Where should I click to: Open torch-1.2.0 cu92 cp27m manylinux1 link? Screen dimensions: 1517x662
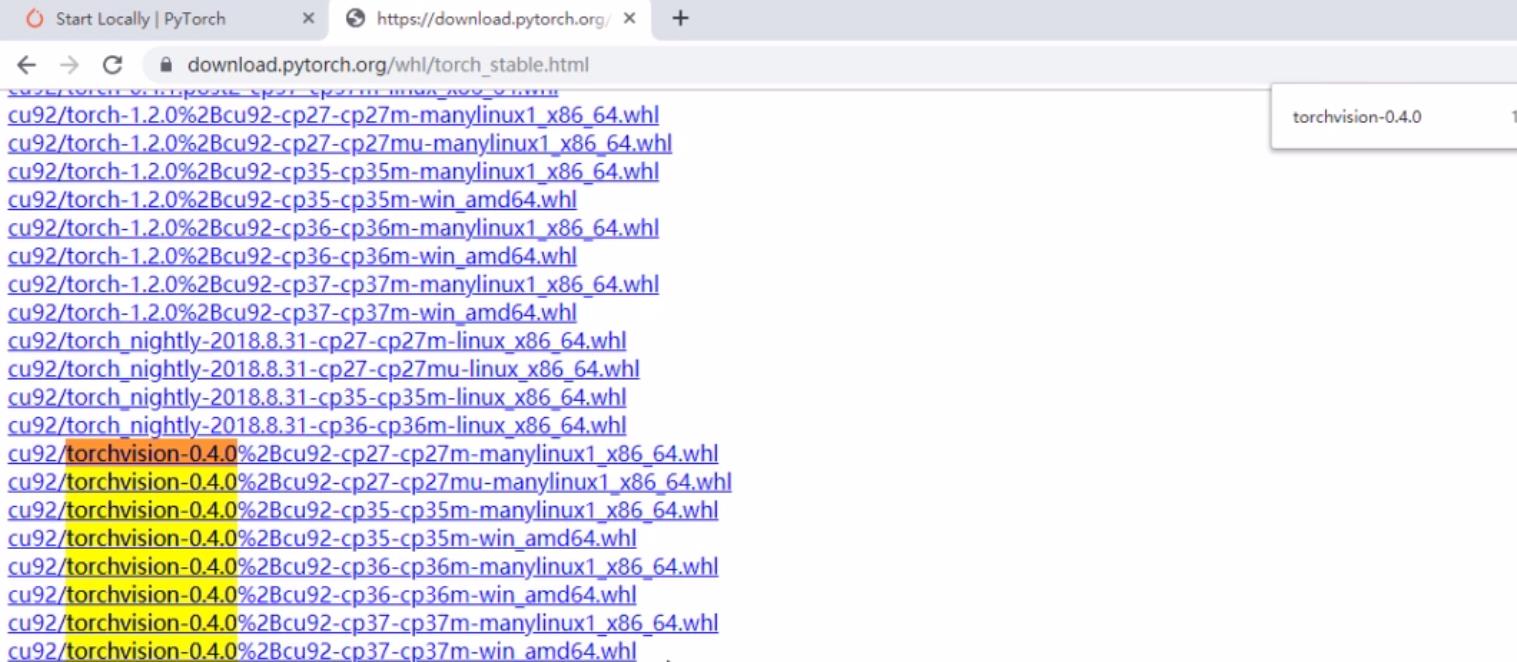tap(333, 115)
